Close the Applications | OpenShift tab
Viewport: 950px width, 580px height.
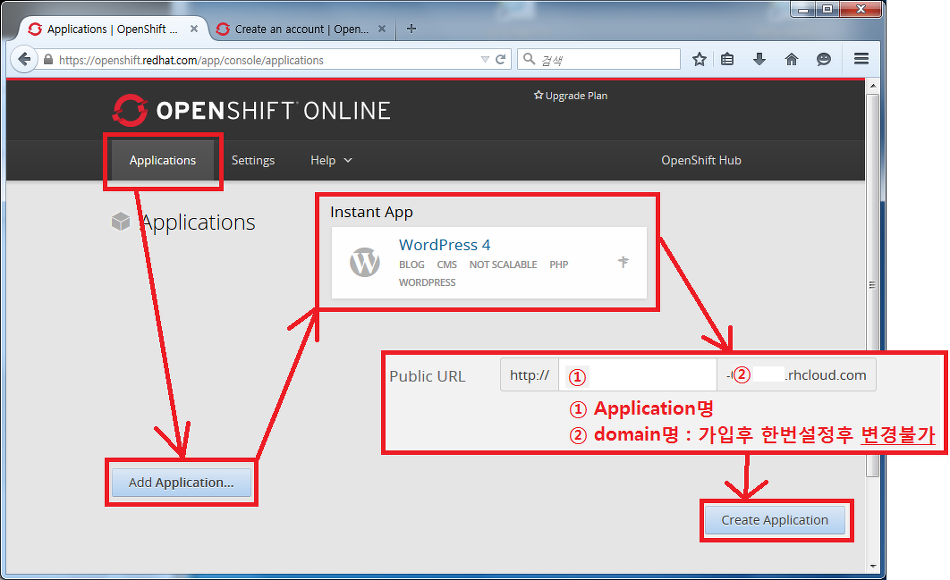pyautogui.click(x=194, y=28)
